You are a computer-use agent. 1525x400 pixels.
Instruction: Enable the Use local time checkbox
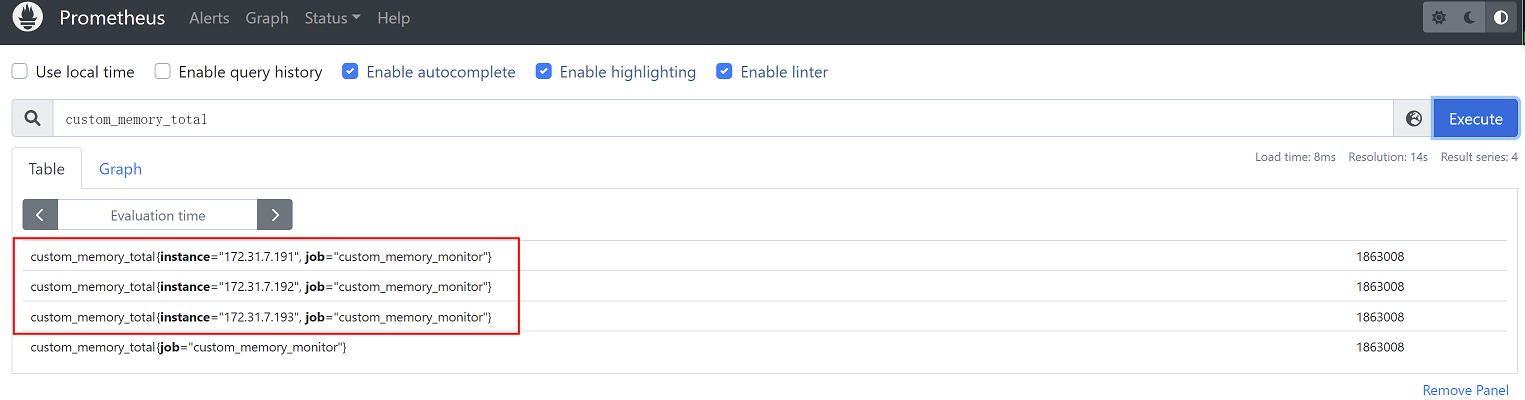pos(20,72)
